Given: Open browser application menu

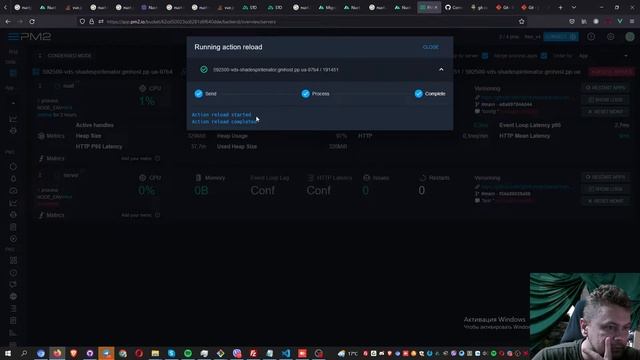Looking at the screenshot, I should click(632, 21).
